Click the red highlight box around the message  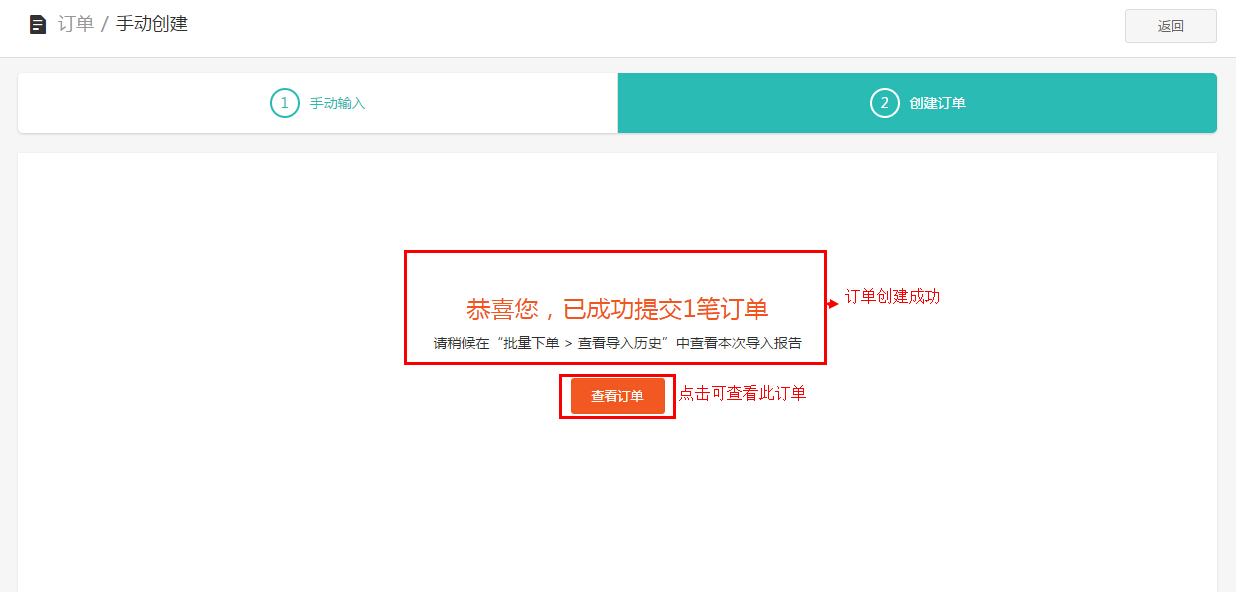[614, 252]
